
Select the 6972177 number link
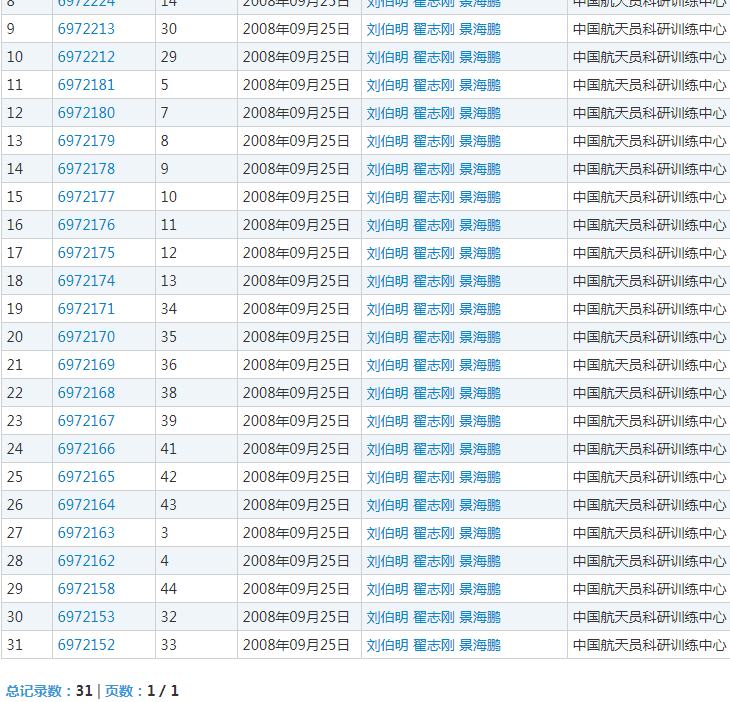[86, 197]
